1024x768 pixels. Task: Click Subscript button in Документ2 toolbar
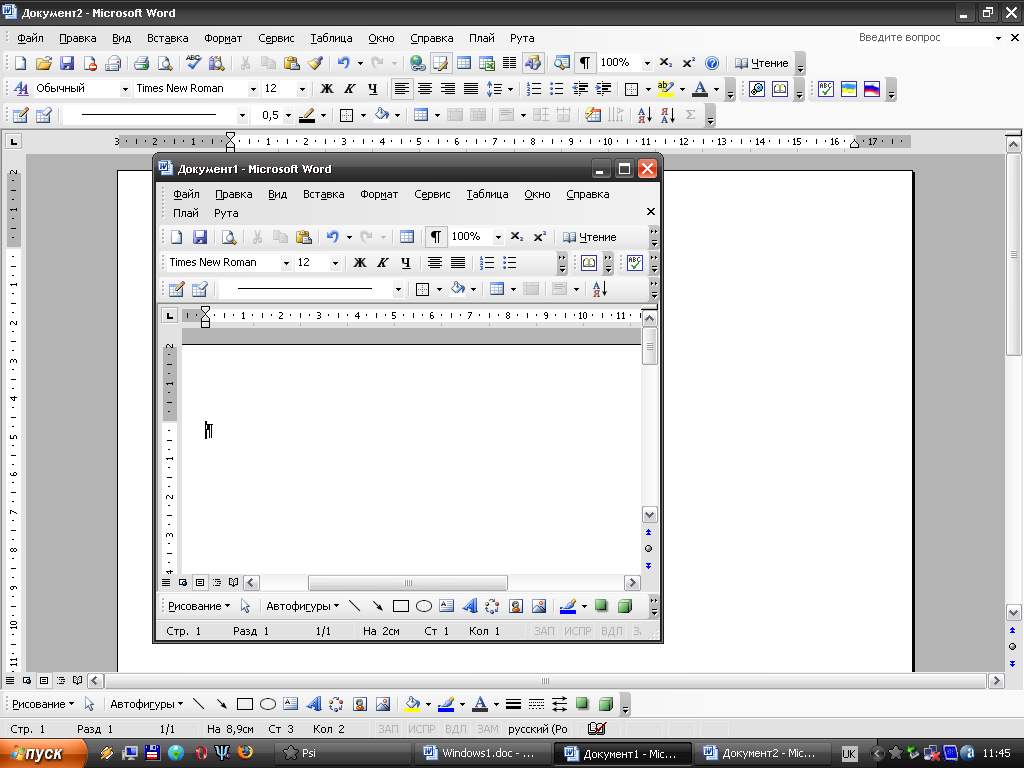point(665,63)
